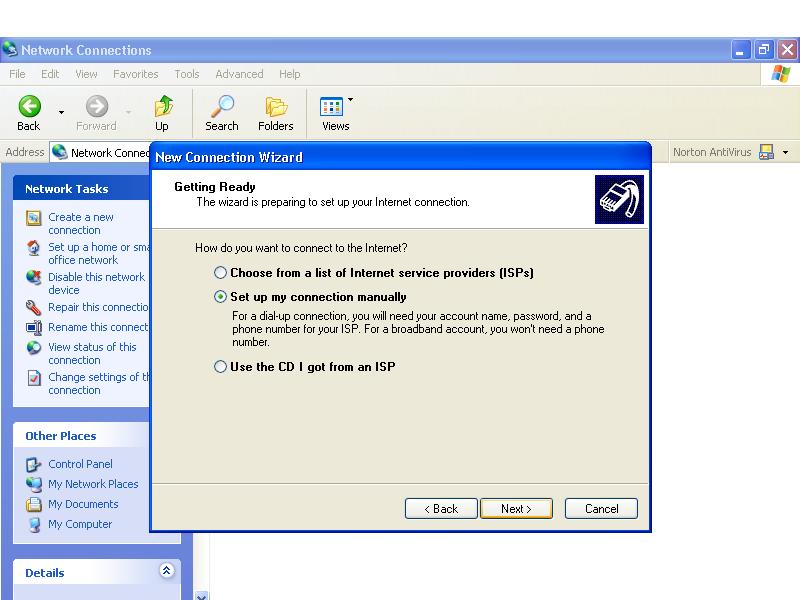This screenshot has width=800, height=600.
Task: Click the Network Tasks panel header
Action: [x=82, y=189]
